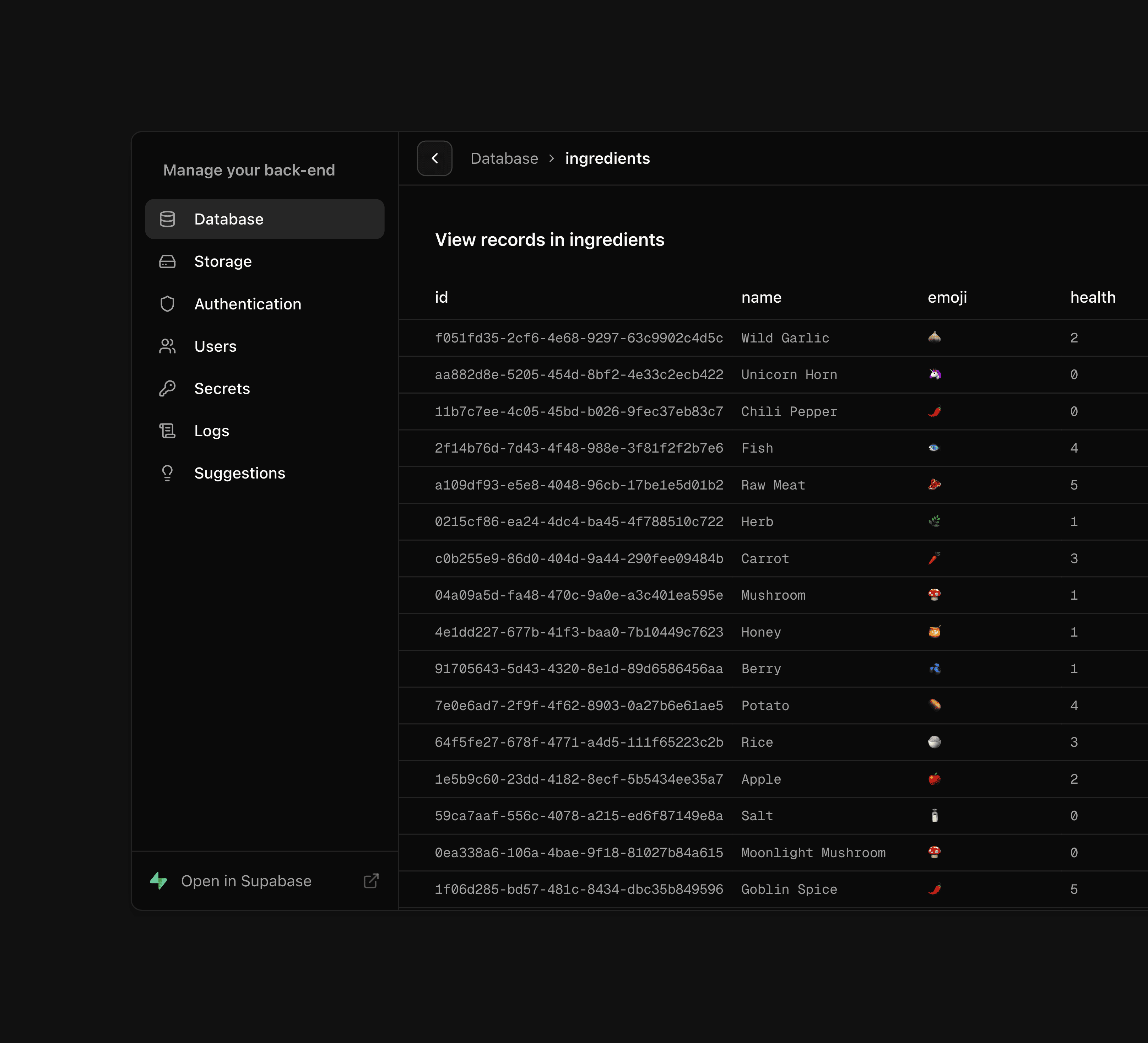Click the honey pot emoji in Honey row
This screenshot has height=1043, width=1148.
coord(935,632)
